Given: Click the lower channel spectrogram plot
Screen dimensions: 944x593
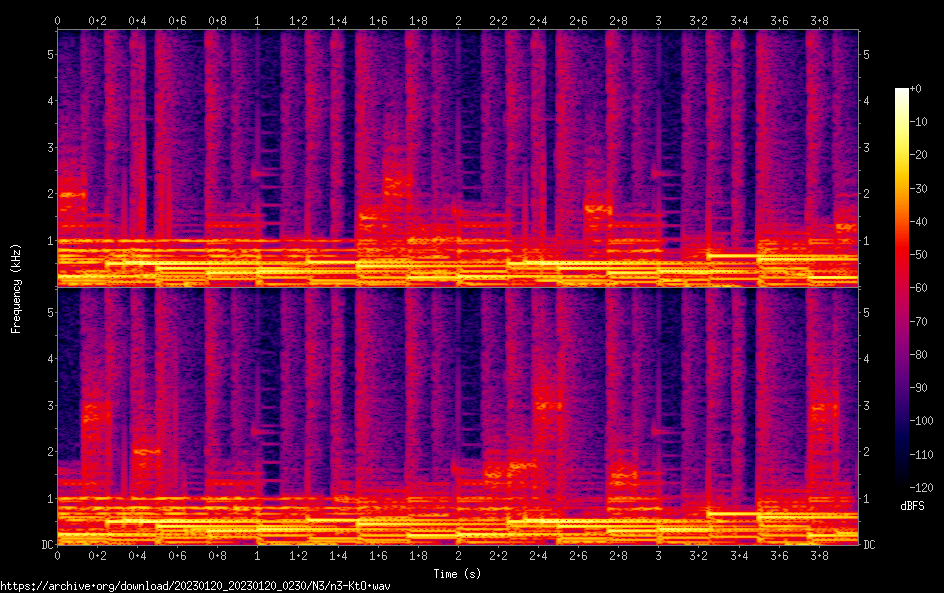Looking at the screenshot, I should click(458, 416).
